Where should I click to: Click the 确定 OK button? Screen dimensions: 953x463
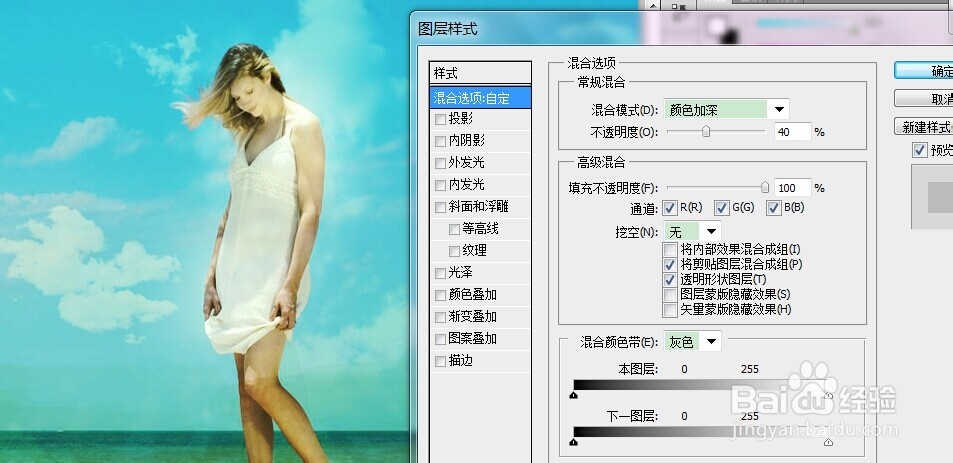pos(924,70)
